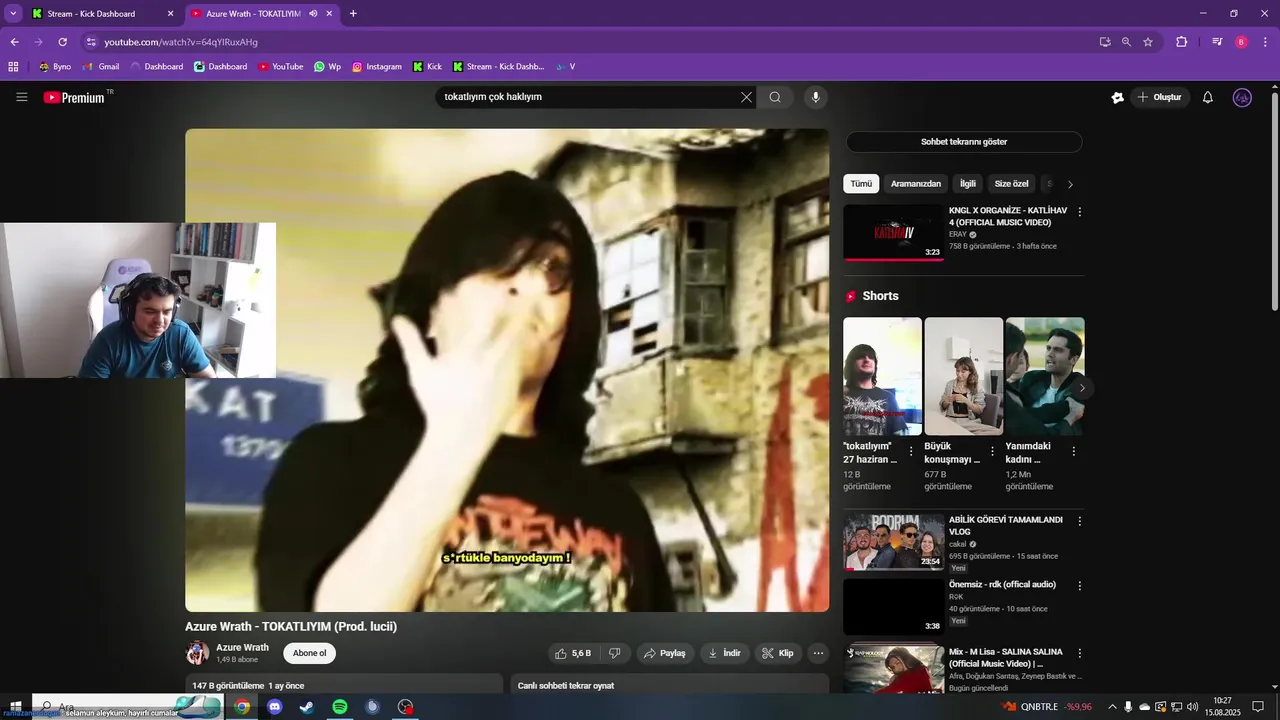Open the apps grid in bookmarks bar
The image size is (1280, 720).
(13, 67)
